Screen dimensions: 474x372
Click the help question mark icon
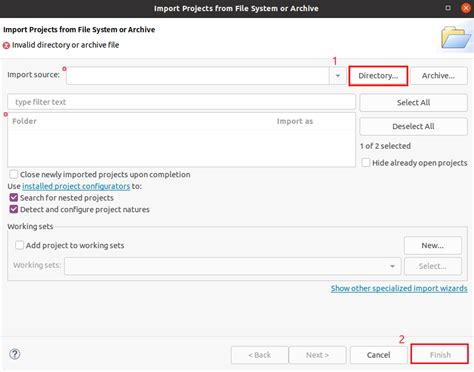click(x=15, y=354)
